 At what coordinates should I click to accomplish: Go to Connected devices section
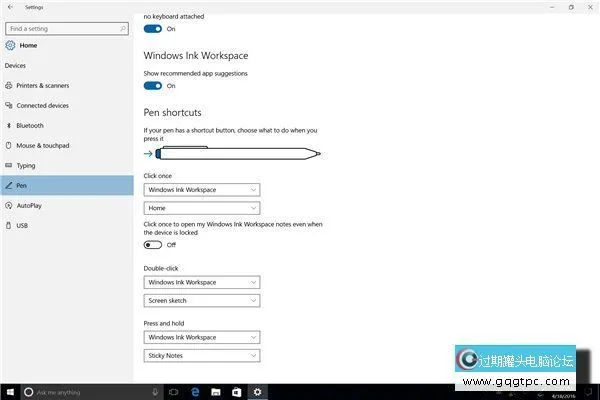pos(42,106)
